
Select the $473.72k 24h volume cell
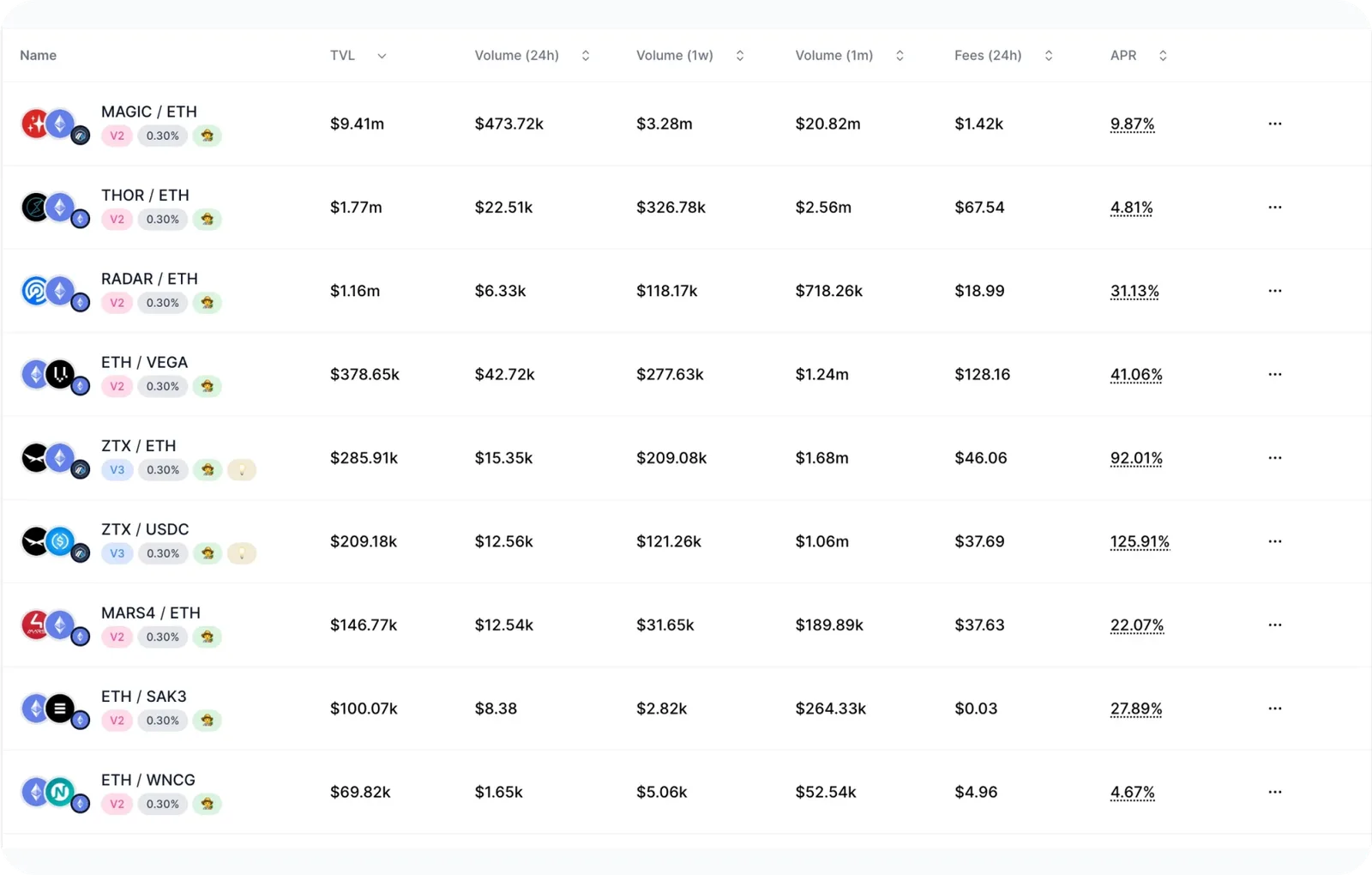[509, 124]
